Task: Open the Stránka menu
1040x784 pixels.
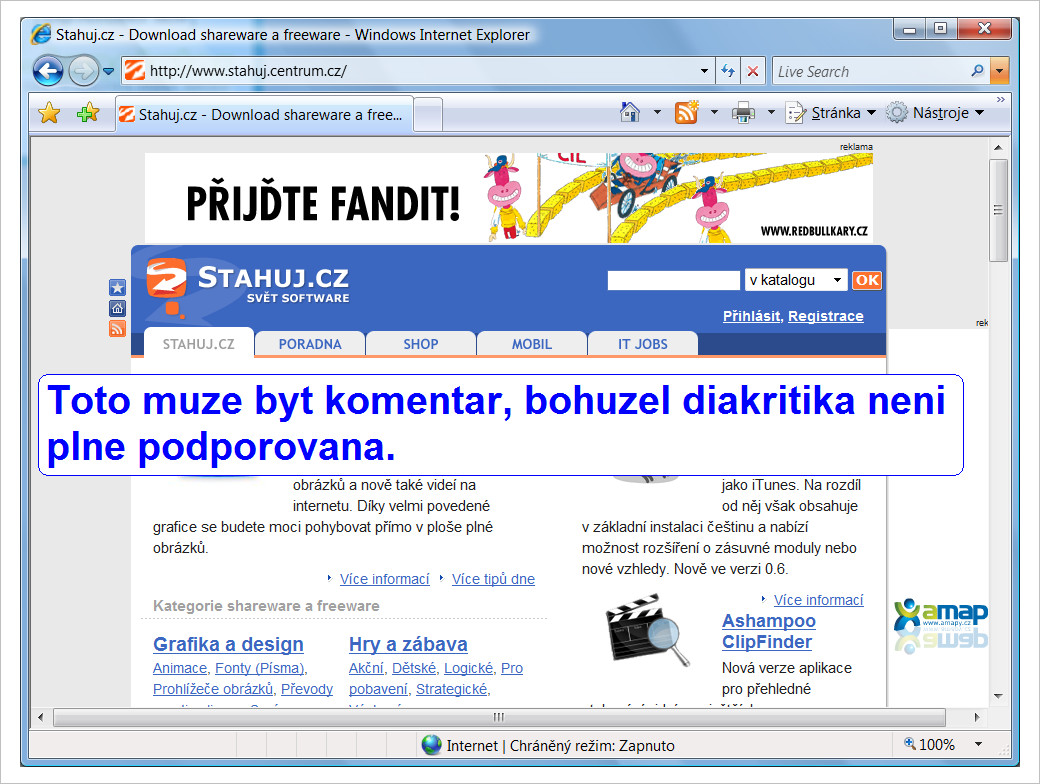Action: [831, 113]
